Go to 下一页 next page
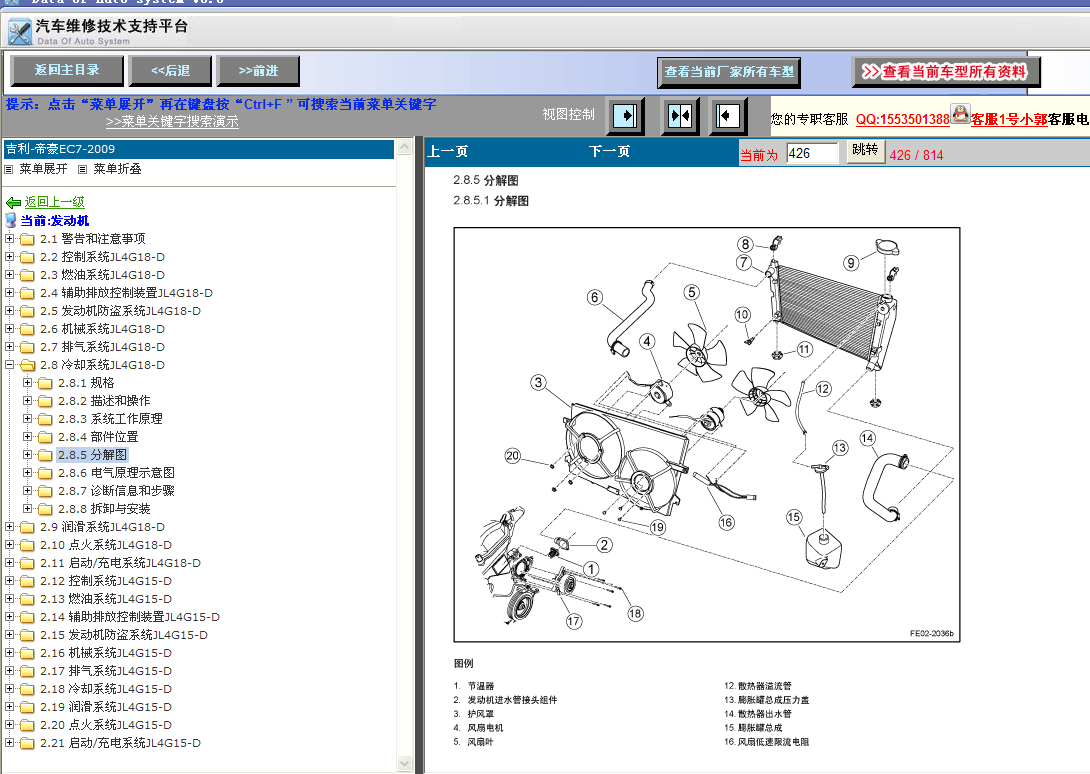Screen dimensions: 1090x774 (x=609, y=151)
